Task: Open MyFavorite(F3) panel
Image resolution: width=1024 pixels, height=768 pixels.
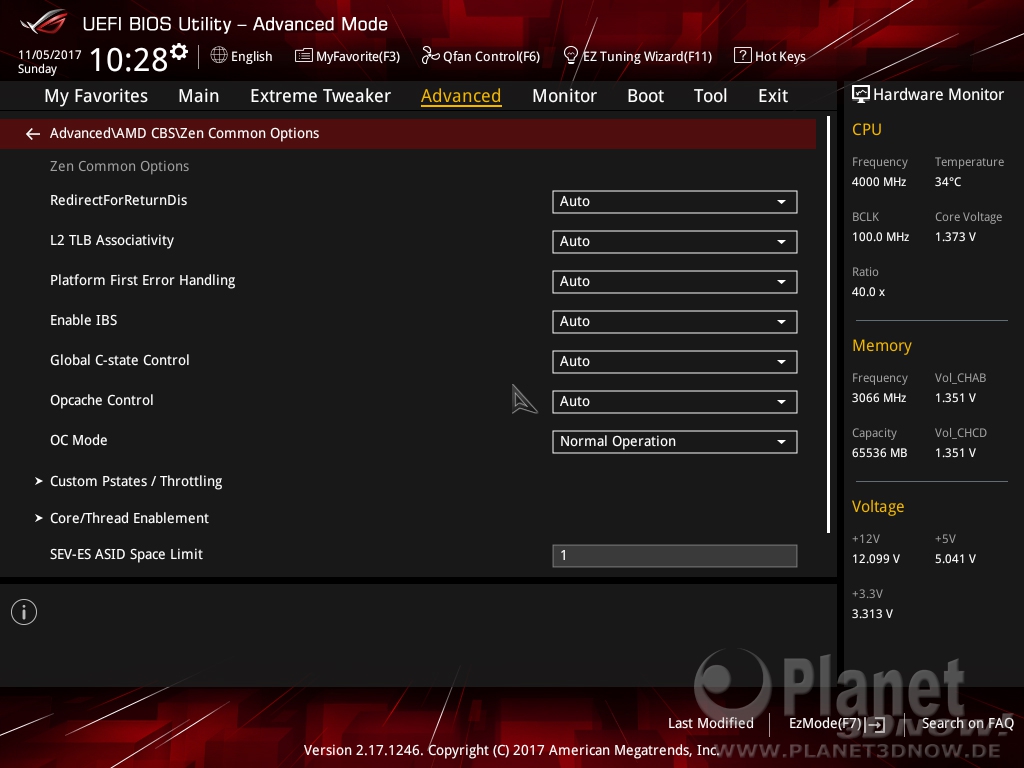Action: tap(347, 56)
